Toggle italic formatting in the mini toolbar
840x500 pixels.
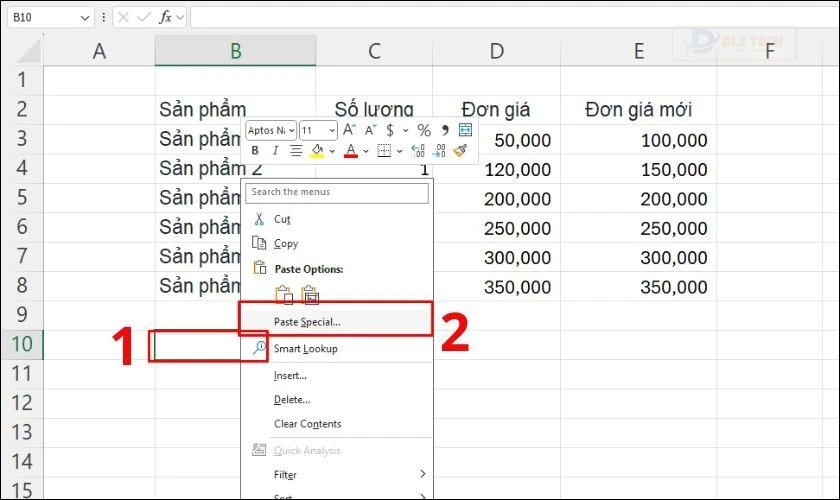pos(275,151)
